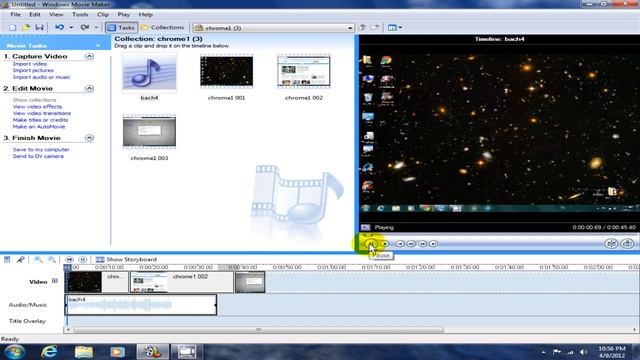The height and width of the screenshot is (360, 640).
Task: Go up one collection level
Action: click(x=362, y=28)
